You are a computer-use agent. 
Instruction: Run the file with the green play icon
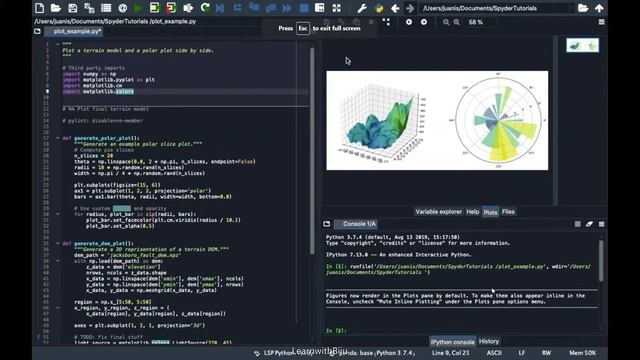(138, 8)
